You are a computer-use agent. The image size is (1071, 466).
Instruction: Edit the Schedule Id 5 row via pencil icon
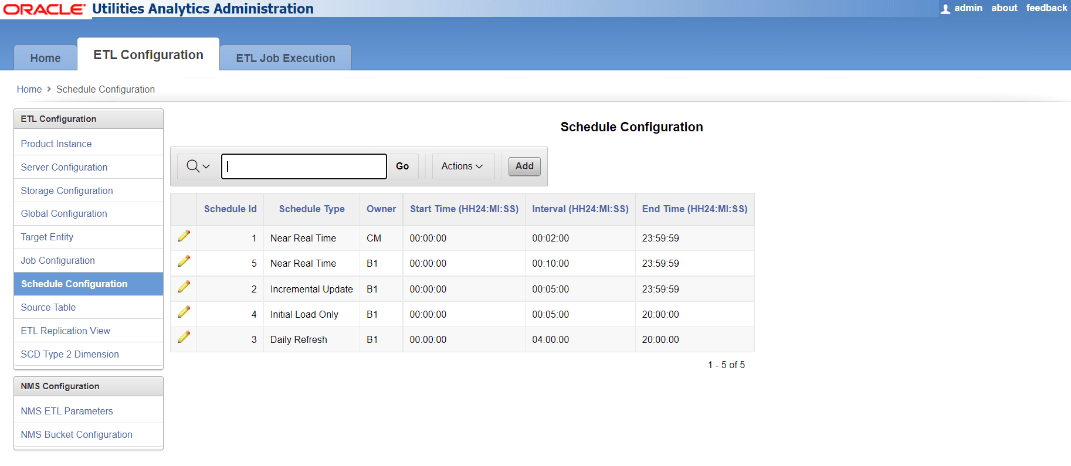183,262
